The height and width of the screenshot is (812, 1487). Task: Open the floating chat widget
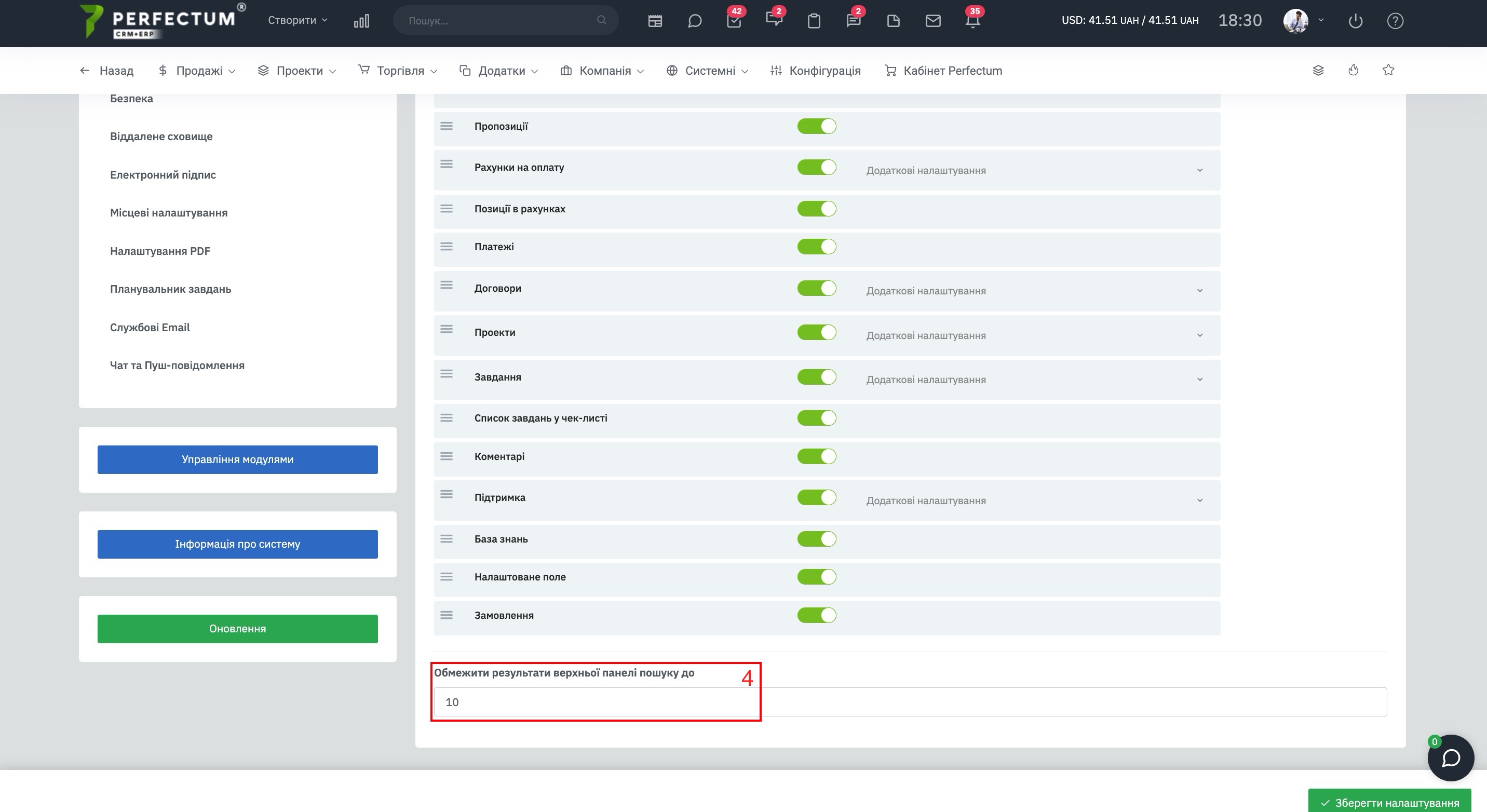pos(1450,759)
